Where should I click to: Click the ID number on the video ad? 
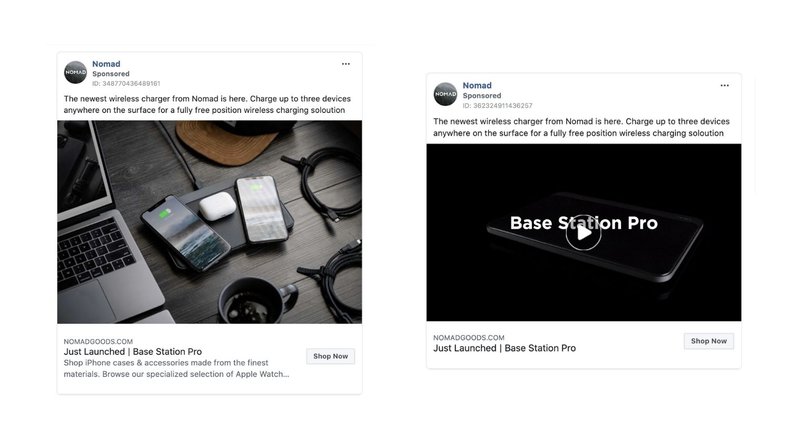pos(497,105)
